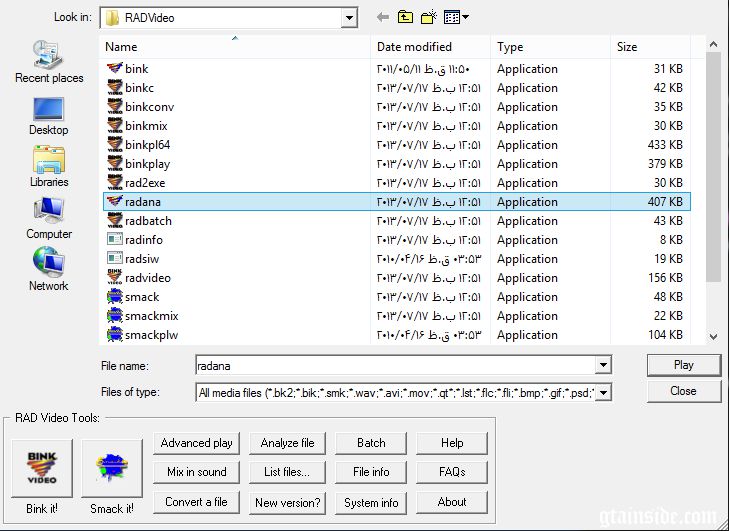Screen dimensions: 729x531
Task: Expand the Look in folder dropdown
Action: [x=348, y=17]
